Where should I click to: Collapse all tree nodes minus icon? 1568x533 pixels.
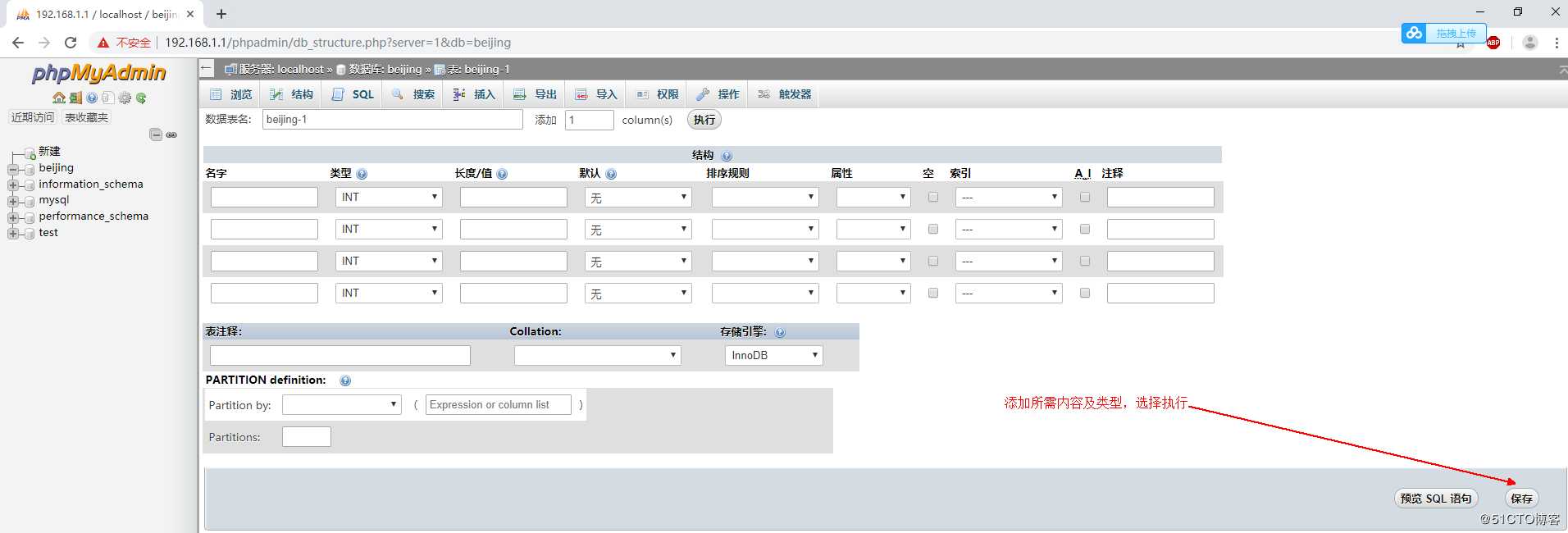pos(156,134)
